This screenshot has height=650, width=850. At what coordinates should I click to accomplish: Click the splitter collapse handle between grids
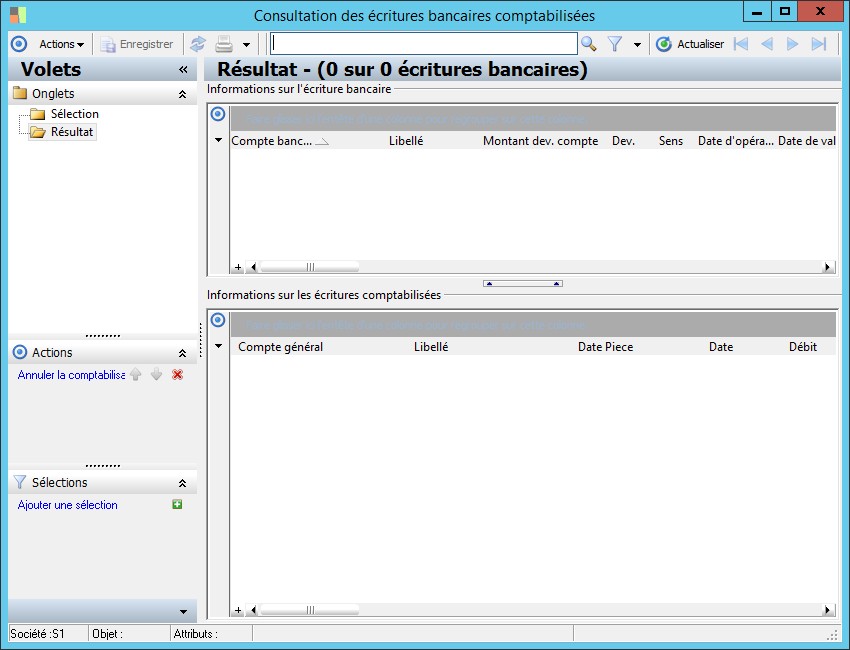tap(523, 284)
